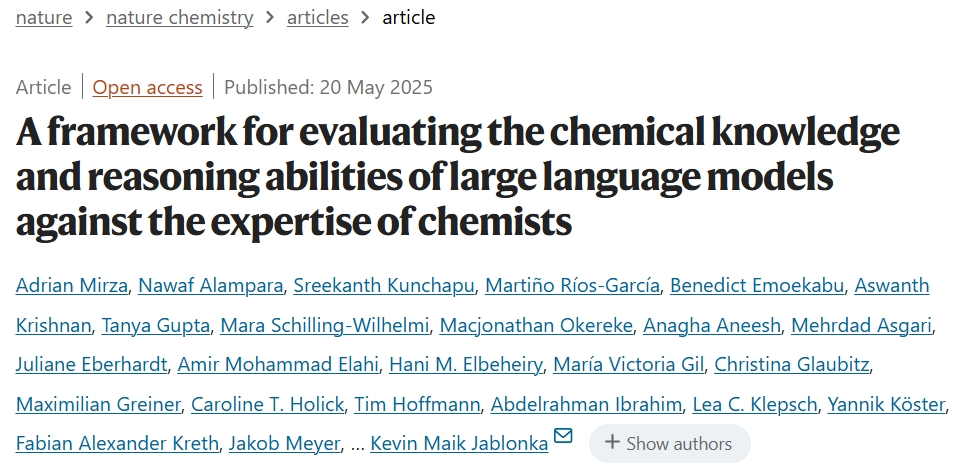955x474 pixels.
Task: View author Benedict Emoekabu
Action: [759, 286]
